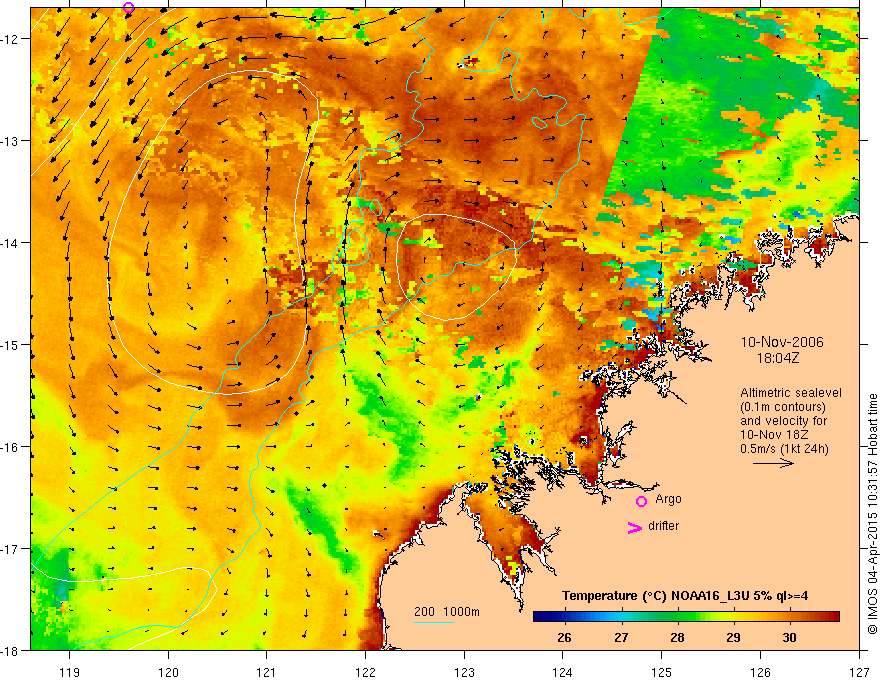Click the 29 value on temperature scale
This screenshot has height=680, width=880.
[x=733, y=638]
